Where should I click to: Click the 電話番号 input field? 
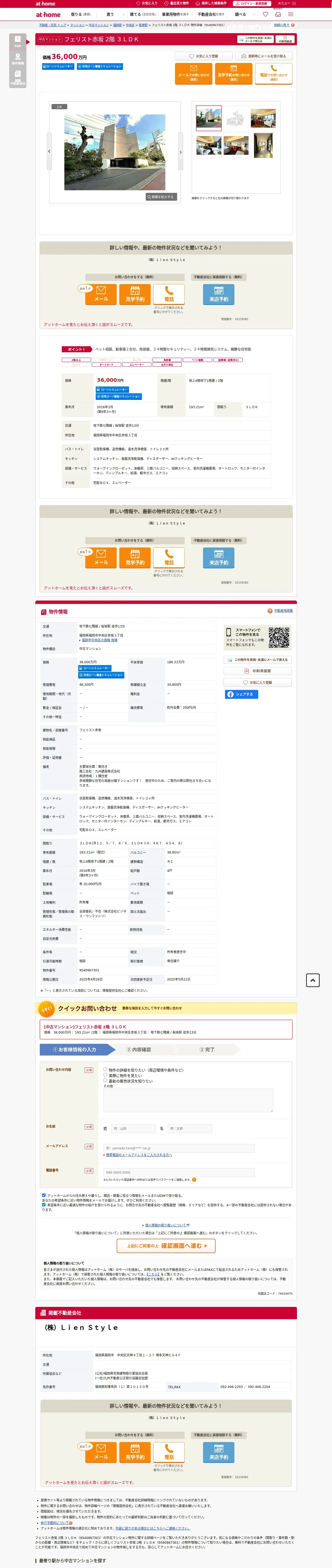tap(179, 1172)
